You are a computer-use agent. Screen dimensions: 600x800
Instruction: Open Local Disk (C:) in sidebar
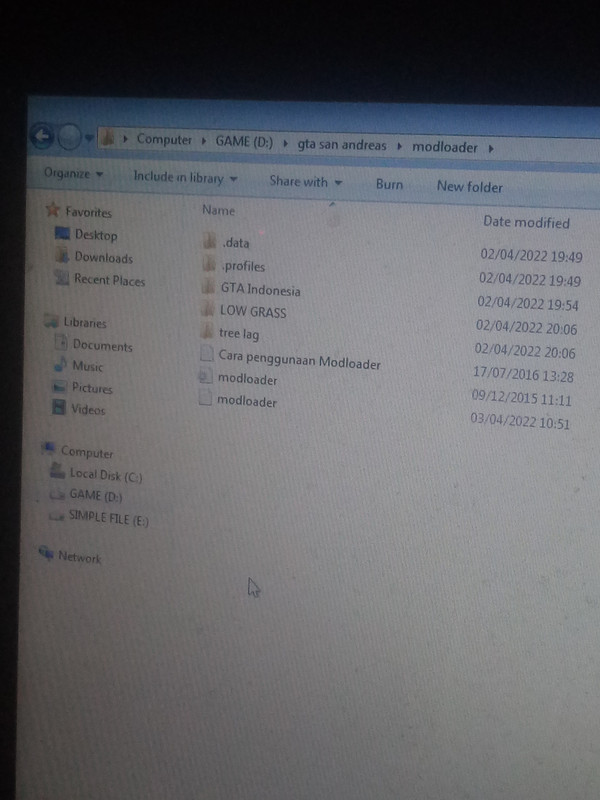(106, 475)
